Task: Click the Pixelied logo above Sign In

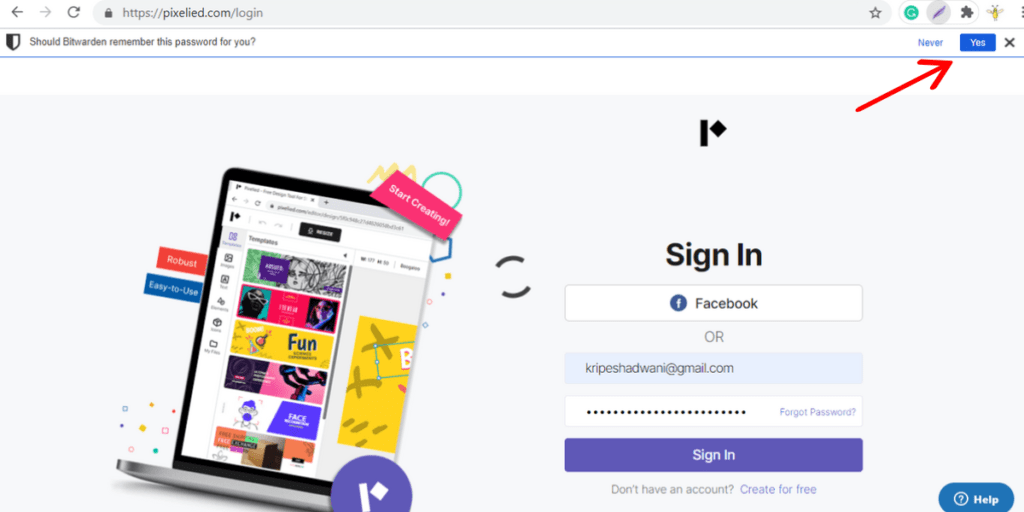Action: [x=713, y=133]
